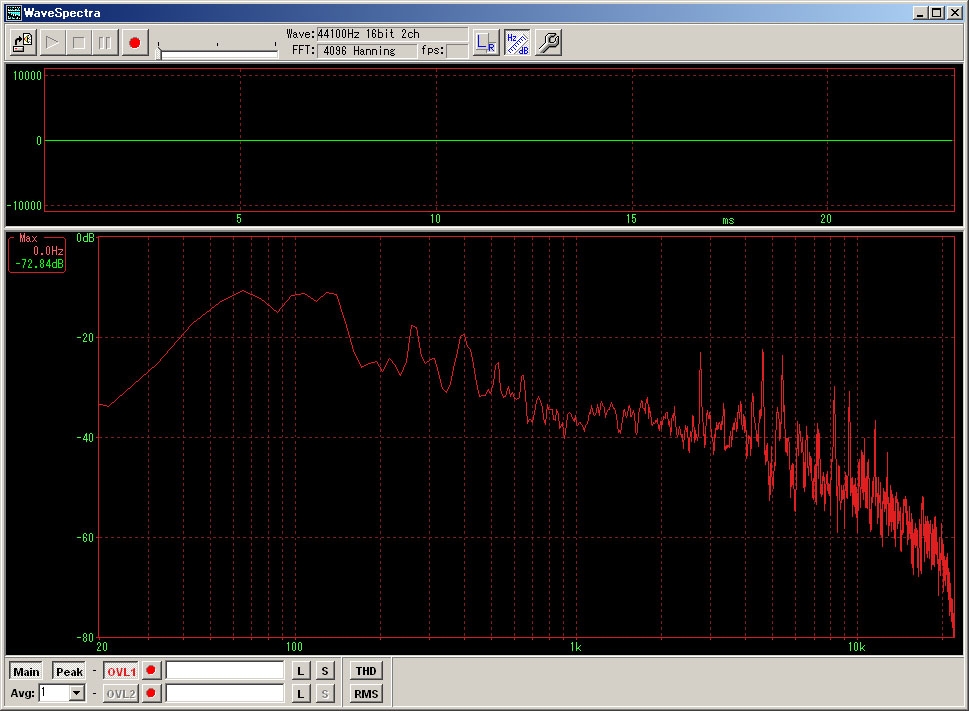Expand the Avg count dropdown
This screenshot has height=711, width=969.
[x=77, y=693]
